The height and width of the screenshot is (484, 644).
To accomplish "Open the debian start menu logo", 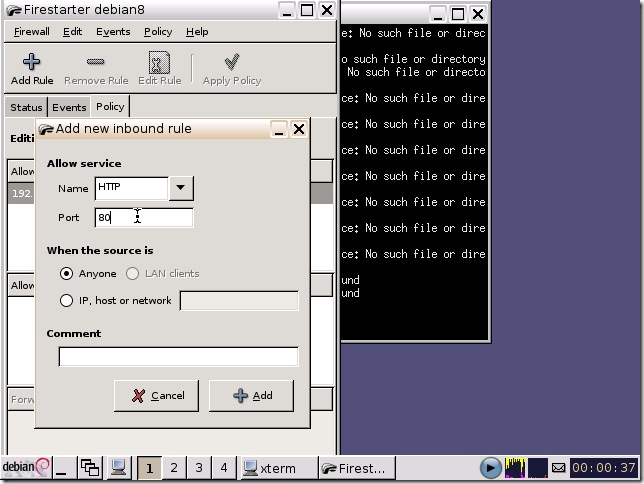I will (25, 467).
